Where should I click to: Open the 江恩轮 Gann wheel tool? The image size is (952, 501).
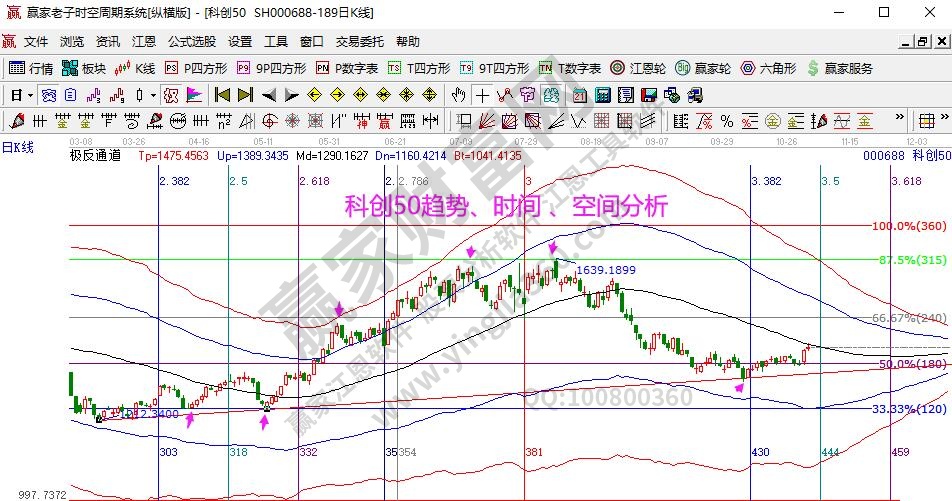pyautogui.click(x=638, y=68)
